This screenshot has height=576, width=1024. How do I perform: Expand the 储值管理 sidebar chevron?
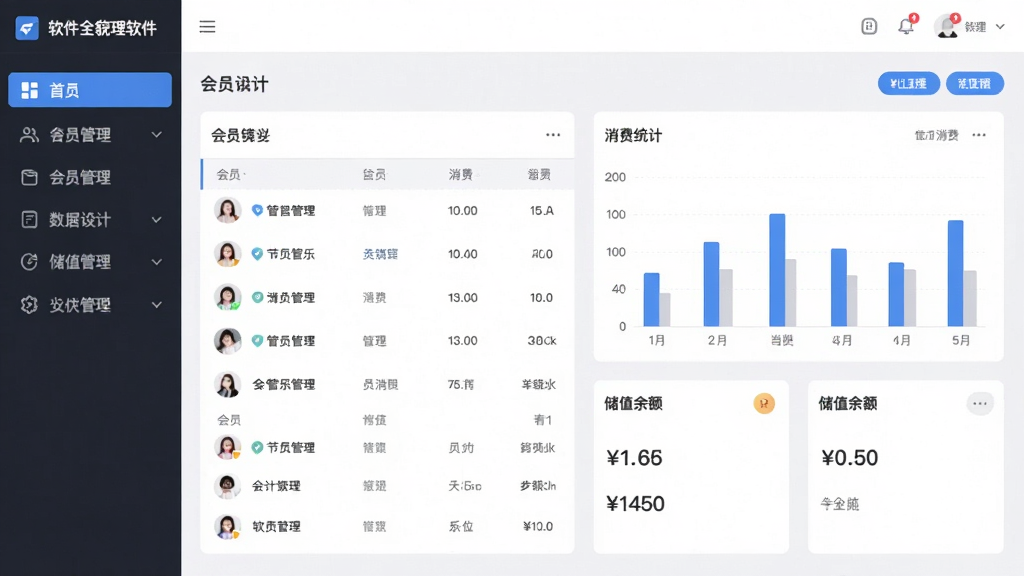[157, 262]
